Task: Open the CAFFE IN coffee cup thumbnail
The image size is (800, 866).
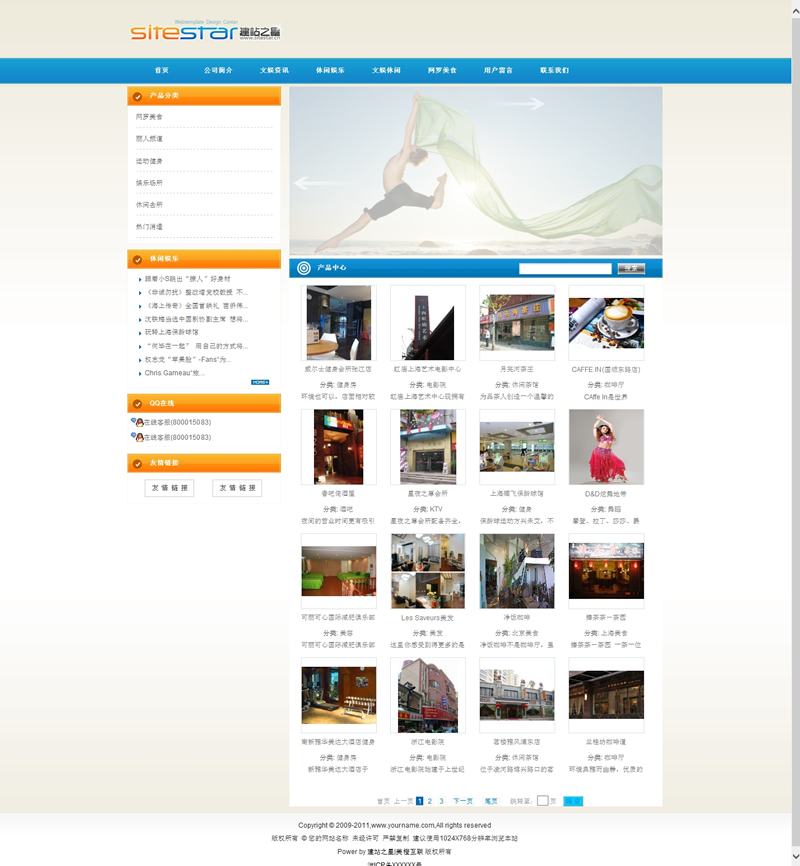Action: click(x=606, y=322)
